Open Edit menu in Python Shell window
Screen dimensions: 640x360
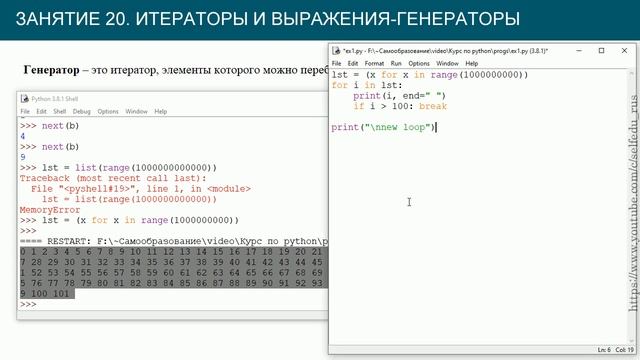pyautogui.click(x=41, y=111)
